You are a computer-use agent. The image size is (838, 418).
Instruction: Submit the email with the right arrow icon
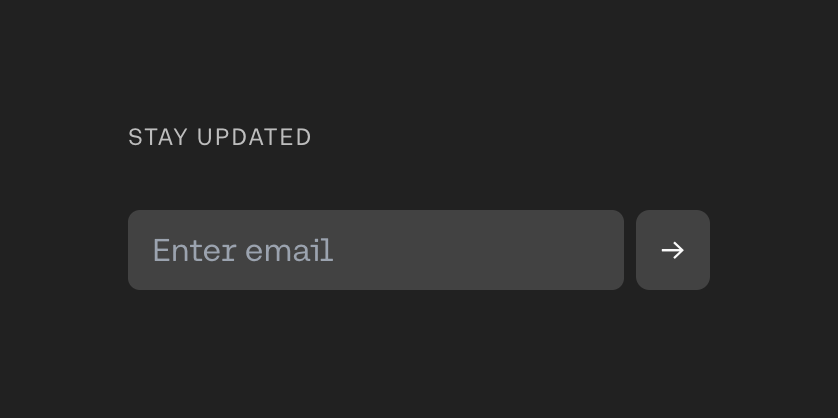[672, 250]
